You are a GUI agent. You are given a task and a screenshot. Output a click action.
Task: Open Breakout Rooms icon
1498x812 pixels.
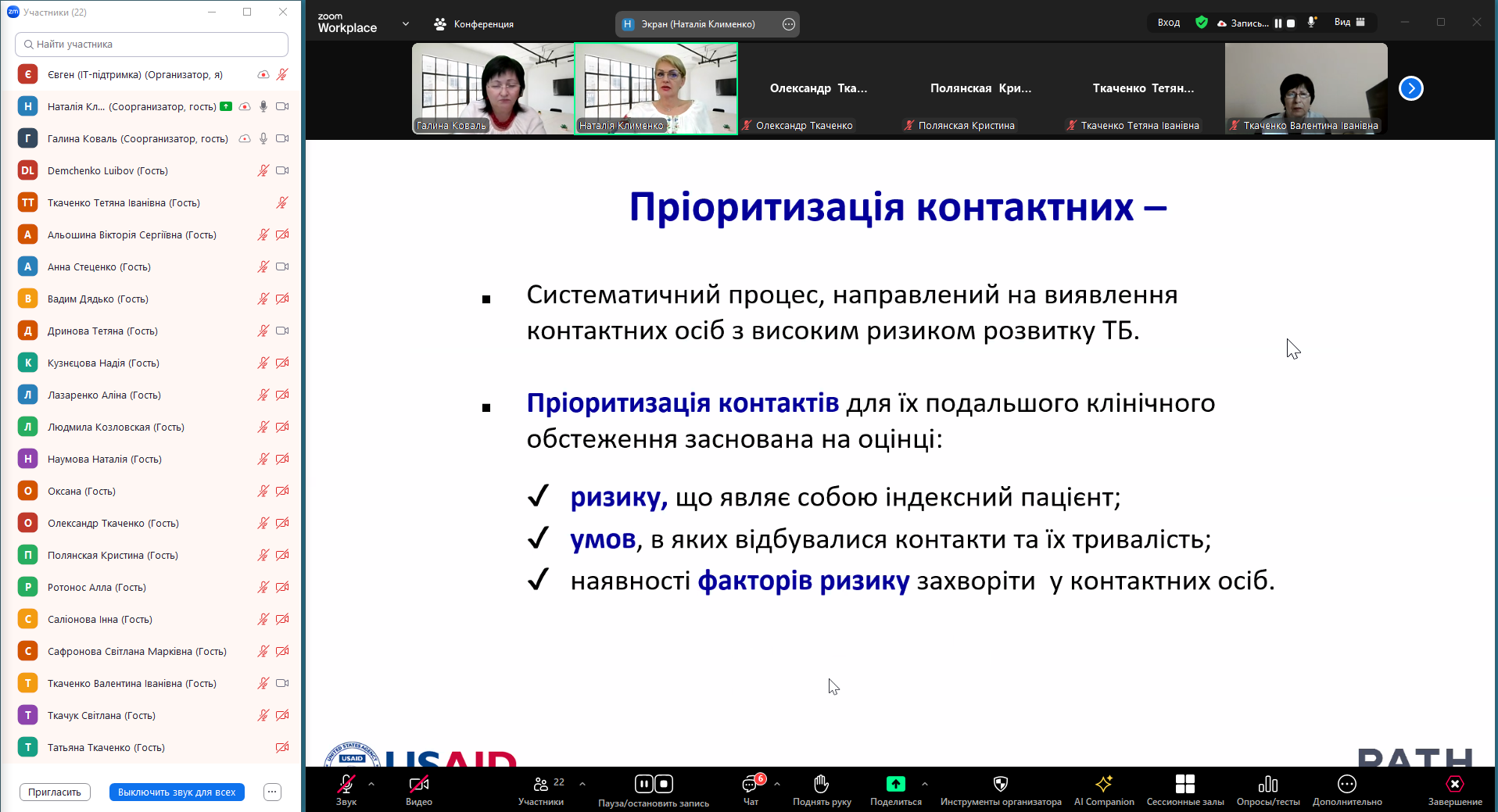(x=1184, y=784)
